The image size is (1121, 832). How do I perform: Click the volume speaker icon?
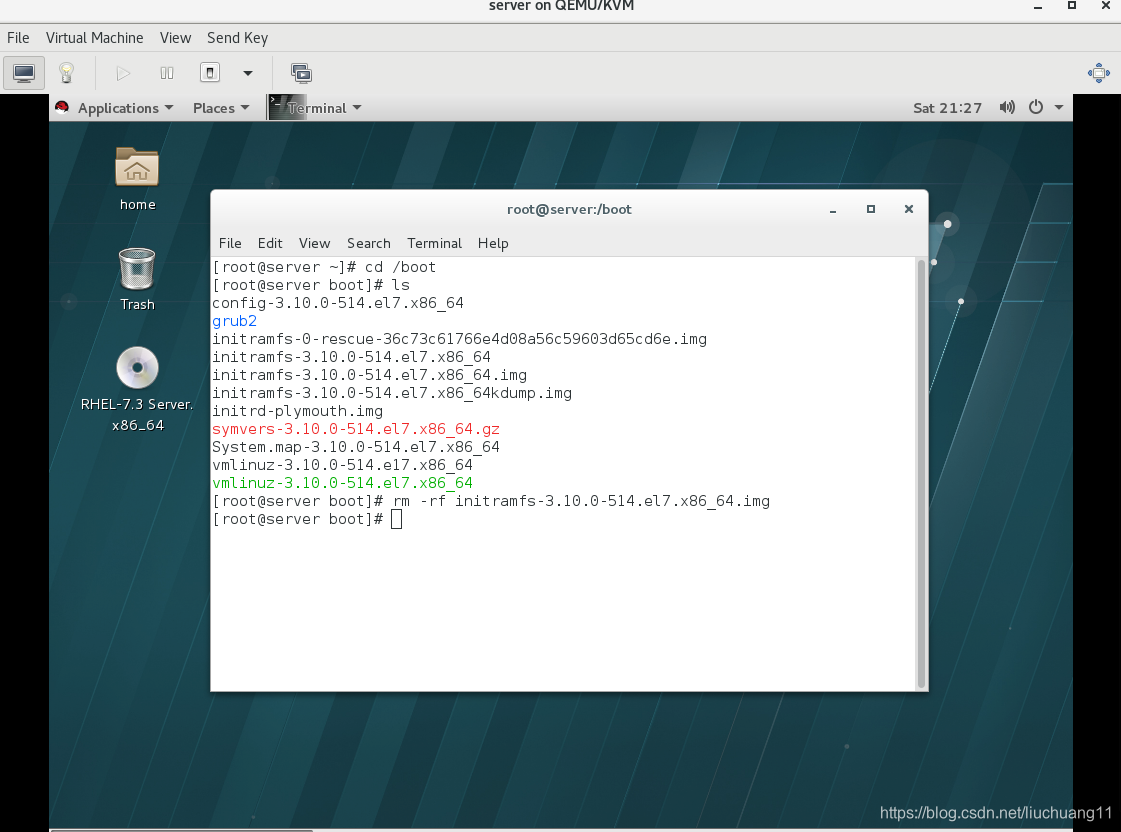tap(1007, 107)
